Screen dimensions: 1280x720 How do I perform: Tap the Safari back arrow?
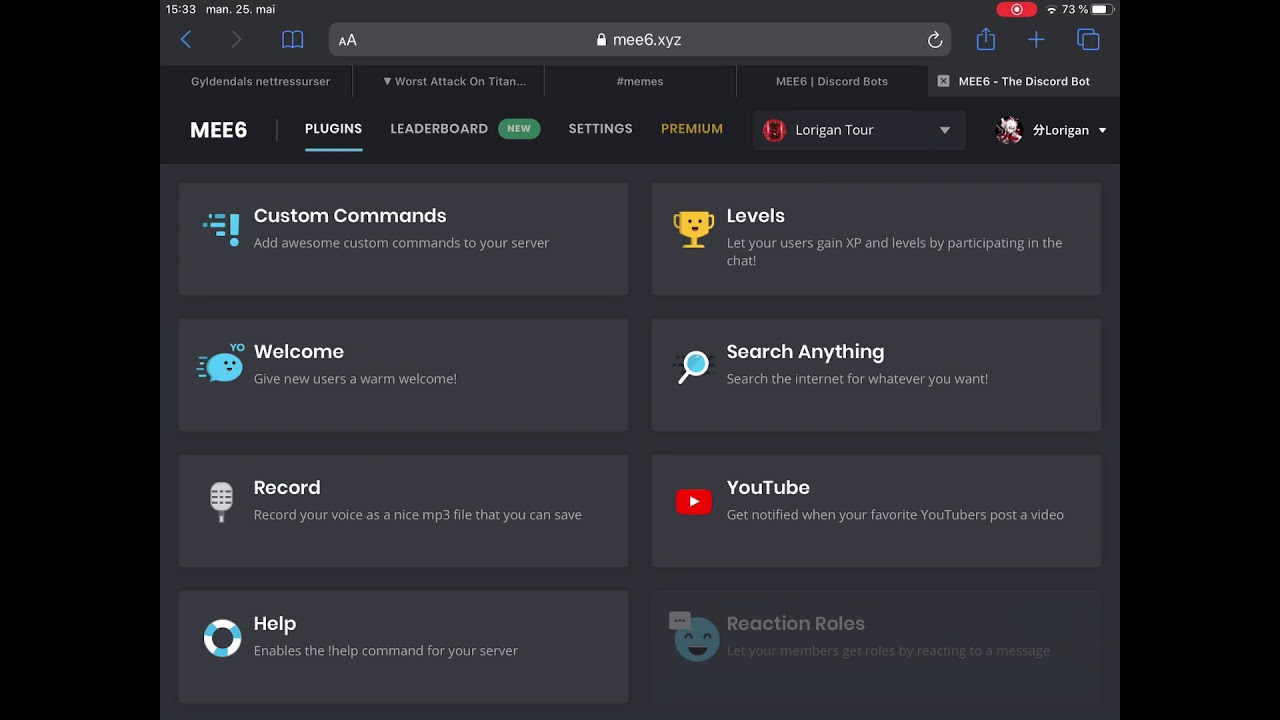coord(186,40)
